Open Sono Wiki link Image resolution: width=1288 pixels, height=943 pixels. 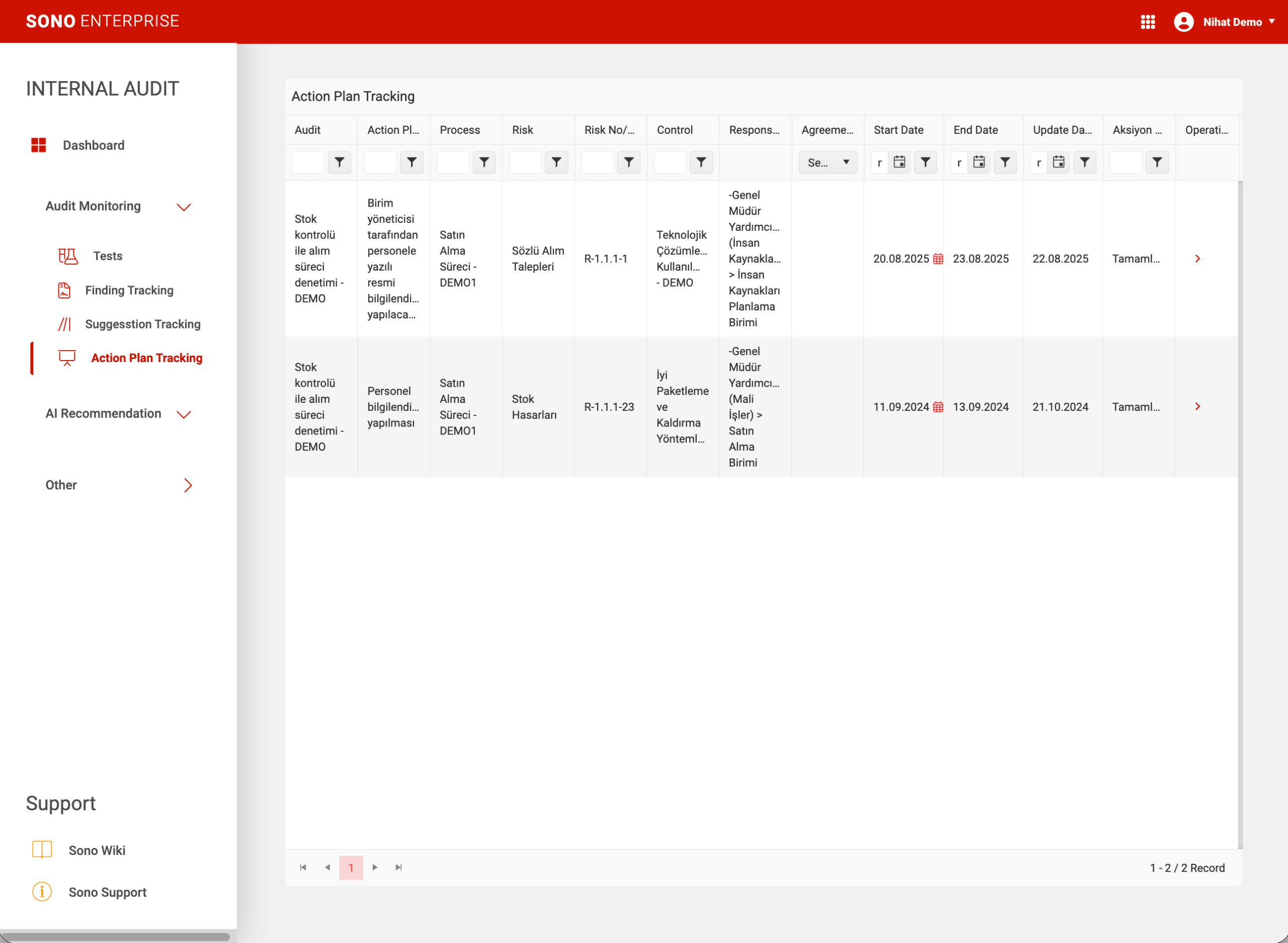point(97,850)
